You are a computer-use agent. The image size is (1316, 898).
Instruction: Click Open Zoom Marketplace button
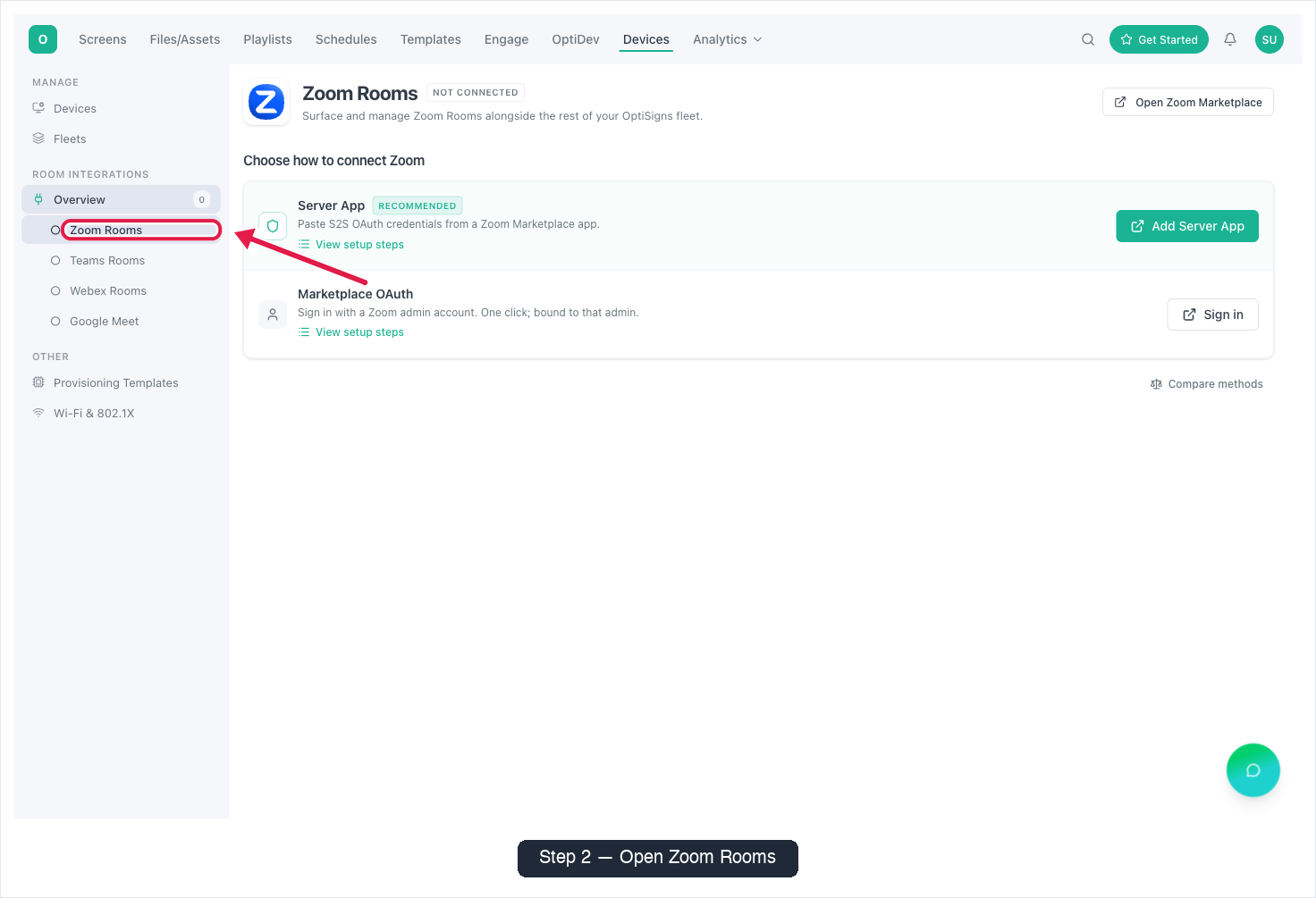pyautogui.click(x=1188, y=102)
